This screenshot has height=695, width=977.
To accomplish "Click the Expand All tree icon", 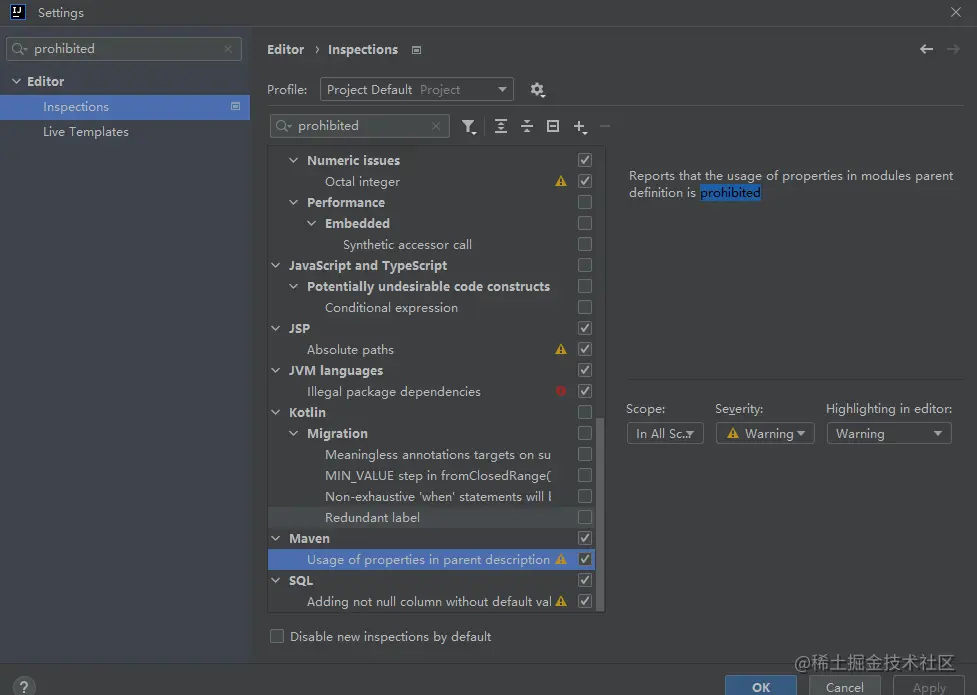I will pos(500,127).
